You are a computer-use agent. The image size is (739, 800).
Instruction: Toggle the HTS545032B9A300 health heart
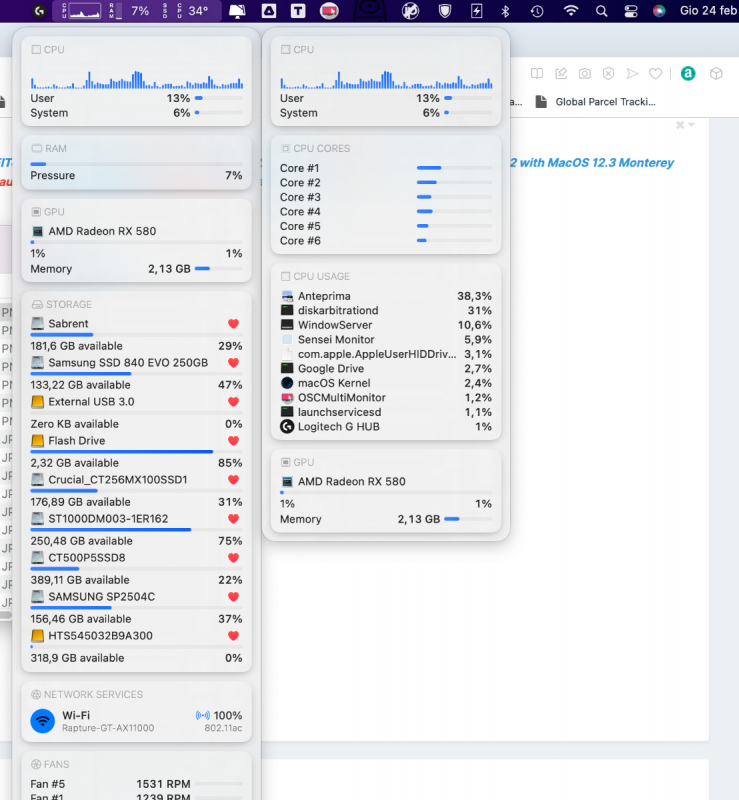(x=233, y=636)
